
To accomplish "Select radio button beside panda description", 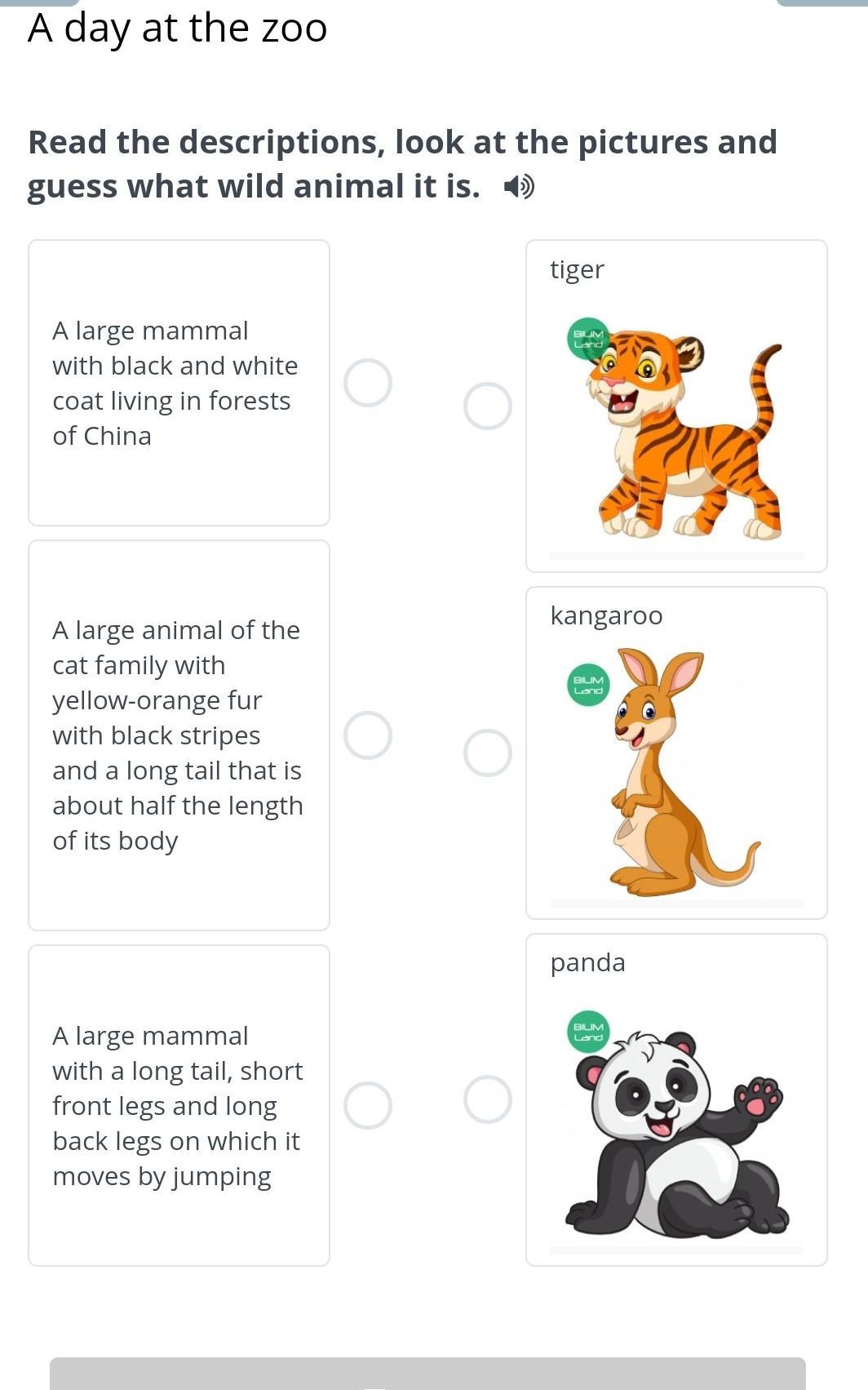I will point(368,383).
